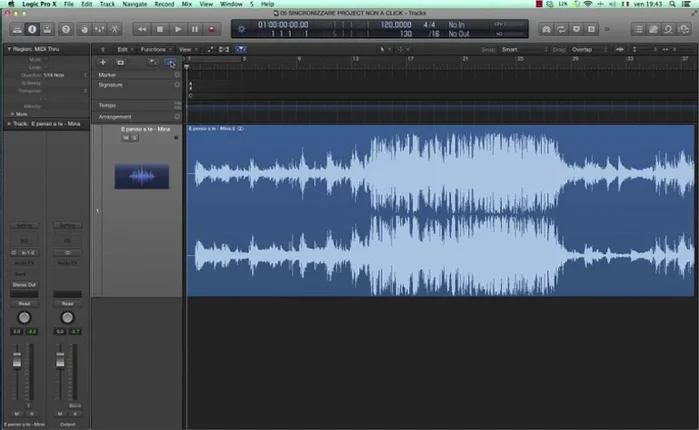Mute the E penso a te track header

point(126,138)
